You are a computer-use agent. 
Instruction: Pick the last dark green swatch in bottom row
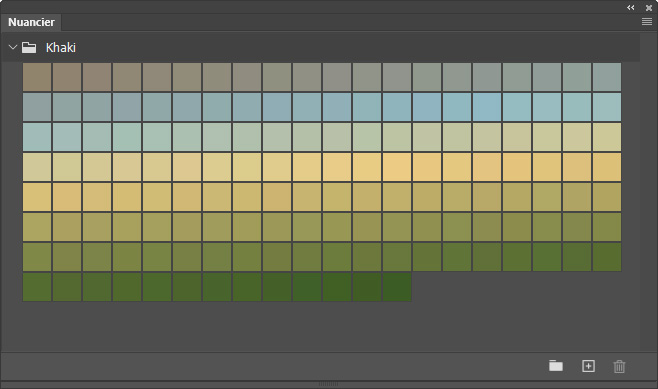pos(397,287)
